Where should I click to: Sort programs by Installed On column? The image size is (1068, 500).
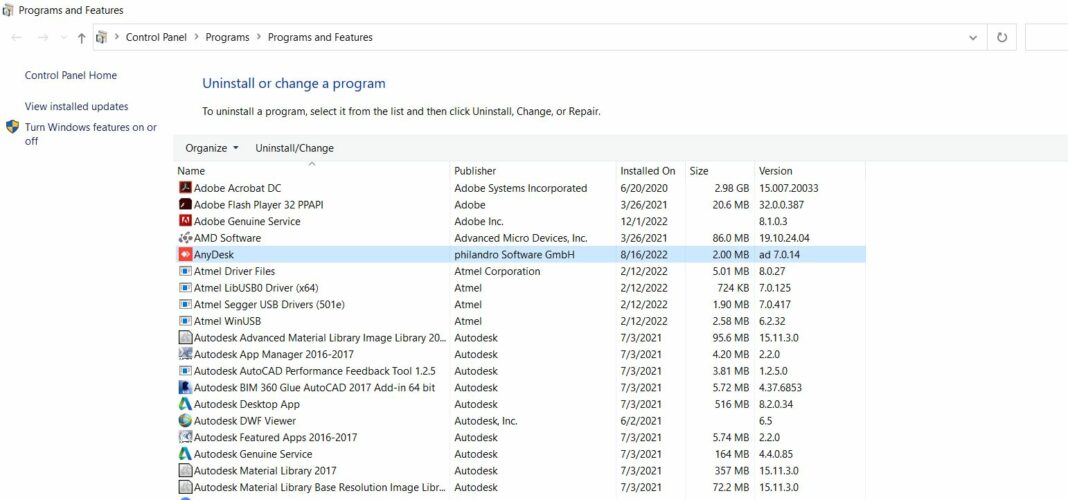(x=647, y=171)
